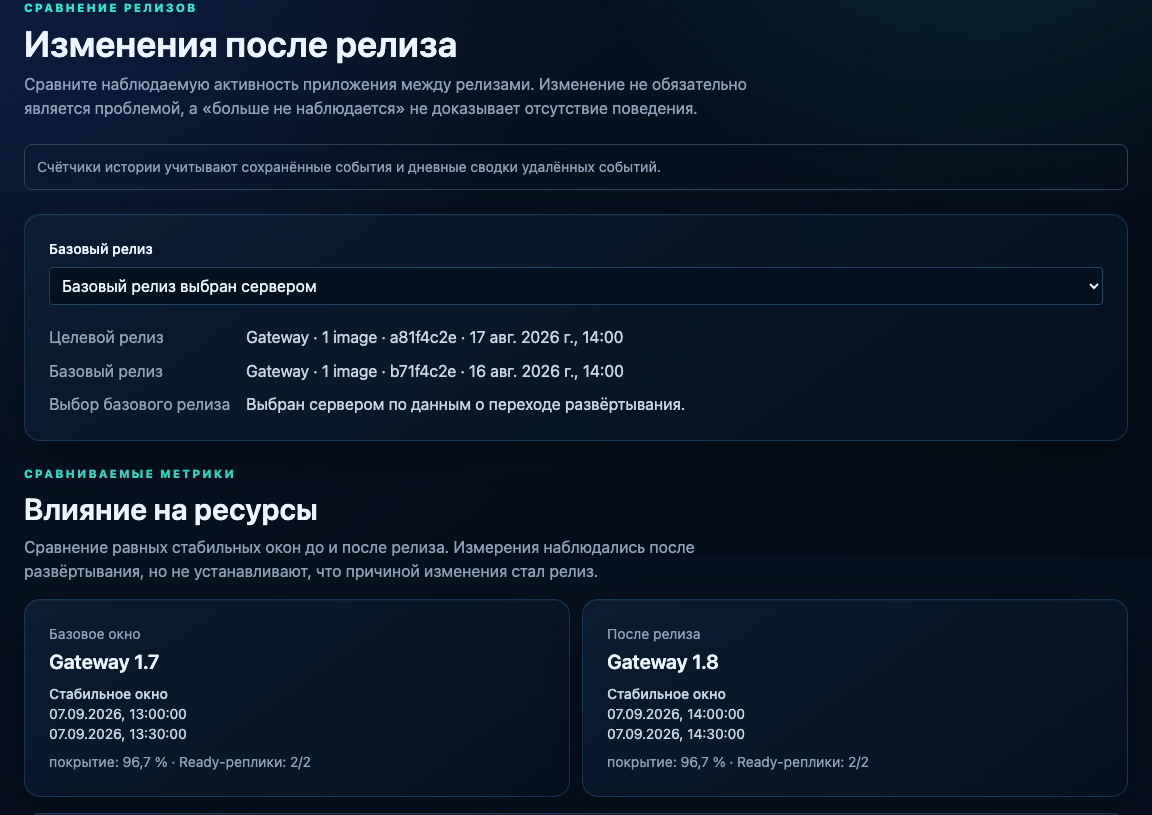Click coverage text in the Gateway 1.7 card
This screenshot has height=815, width=1152.
(180, 762)
